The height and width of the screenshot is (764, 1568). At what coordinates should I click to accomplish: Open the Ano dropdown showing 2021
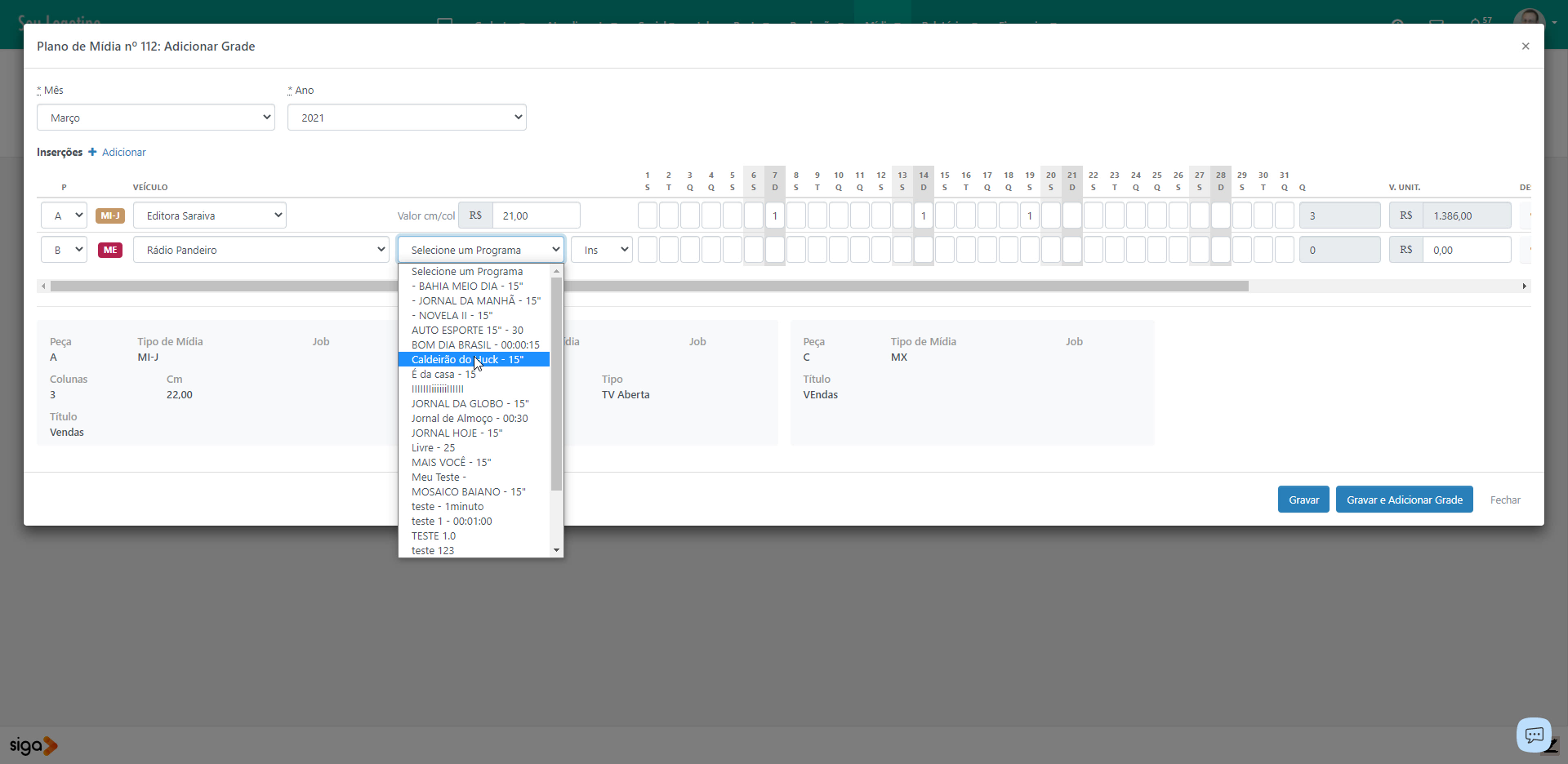coord(407,118)
